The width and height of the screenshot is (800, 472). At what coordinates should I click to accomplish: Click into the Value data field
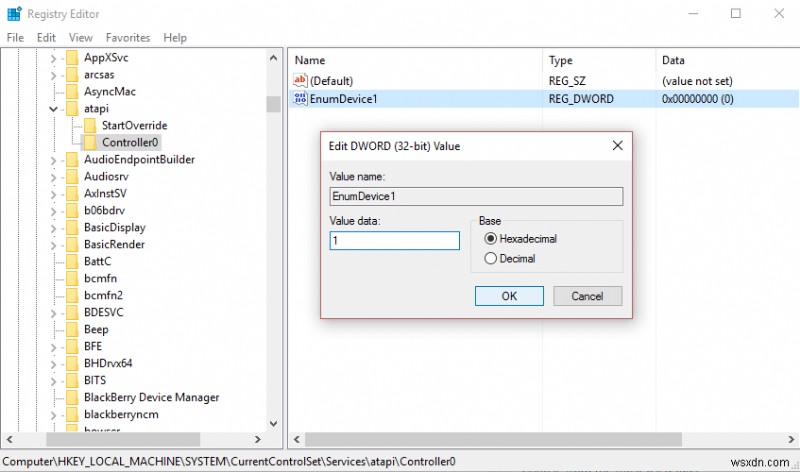click(394, 240)
